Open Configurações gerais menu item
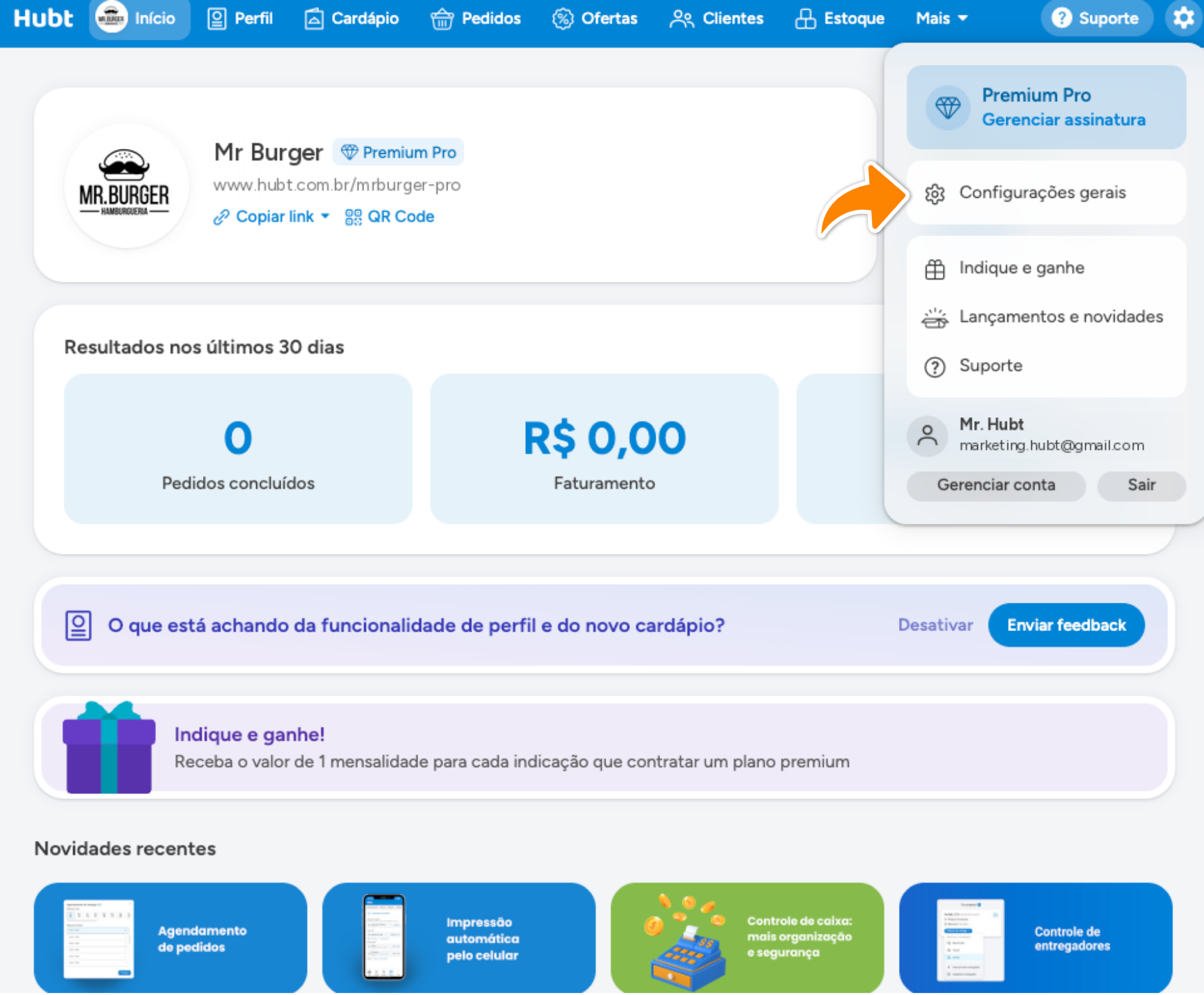 point(1046,193)
